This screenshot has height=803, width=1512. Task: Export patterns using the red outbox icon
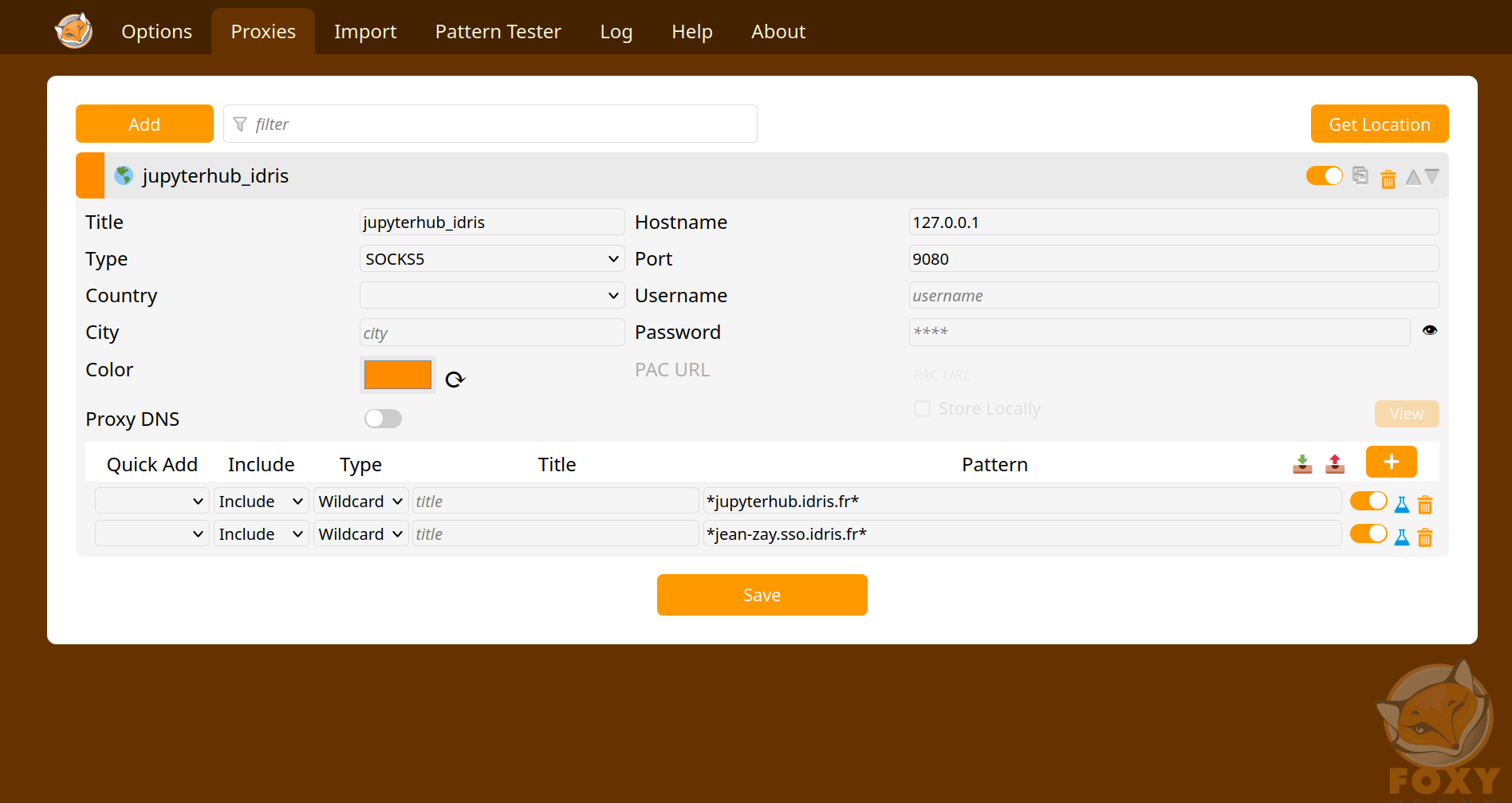point(1335,463)
